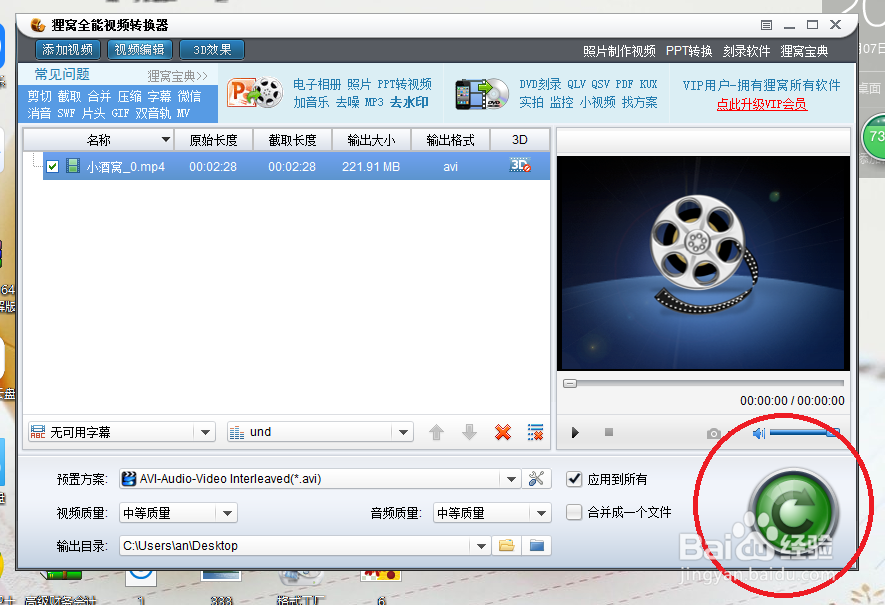Screen dimensions: 885x605
Task: Open the 预置方案 format dropdown
Action: pos(511,479)
